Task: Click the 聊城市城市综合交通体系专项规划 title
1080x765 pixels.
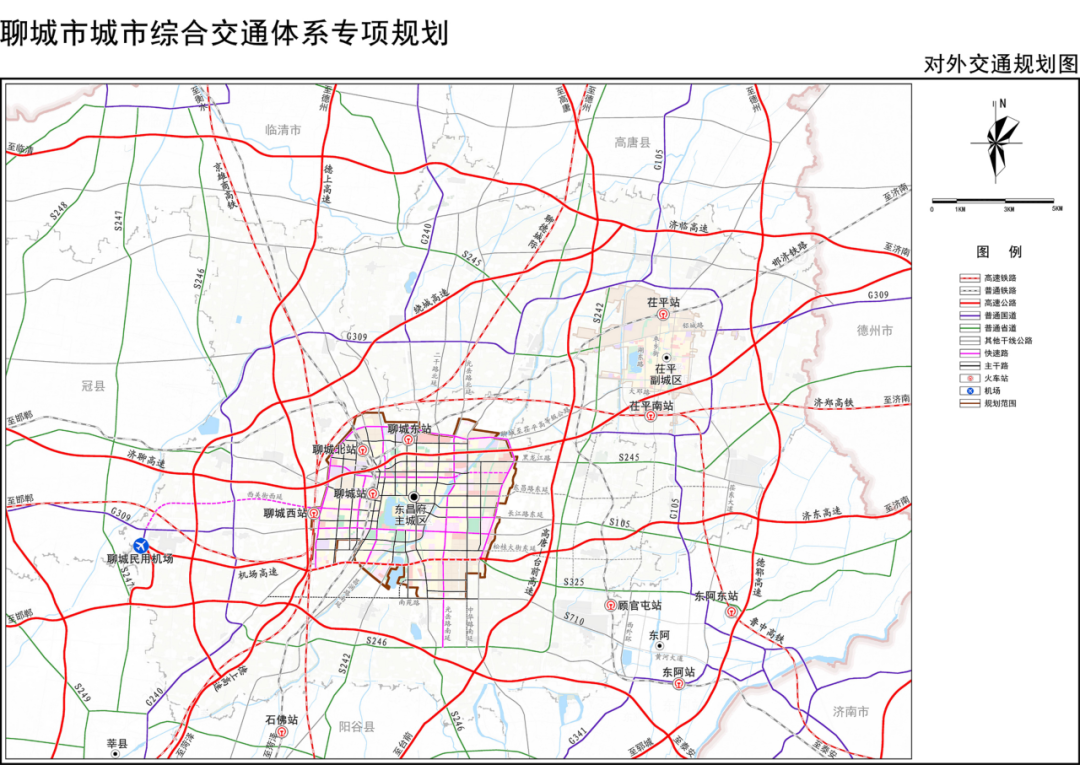Action: point(224,33)
